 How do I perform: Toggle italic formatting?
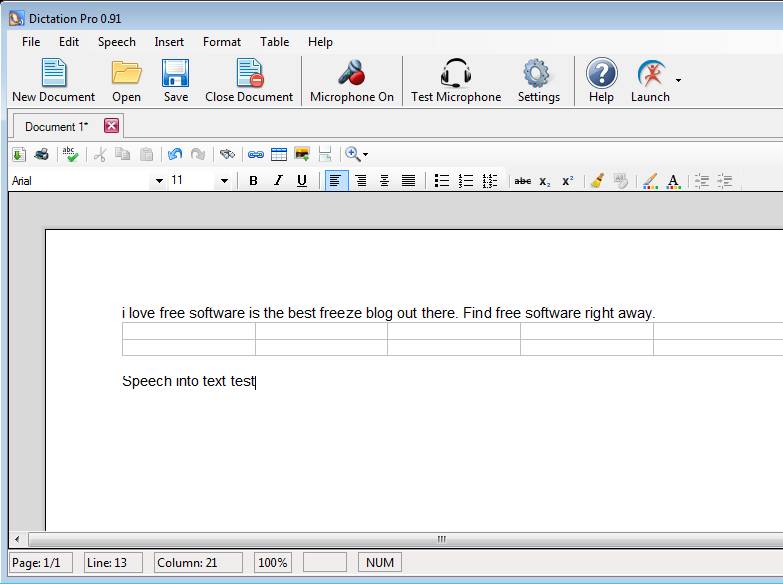tap(278, 181)
